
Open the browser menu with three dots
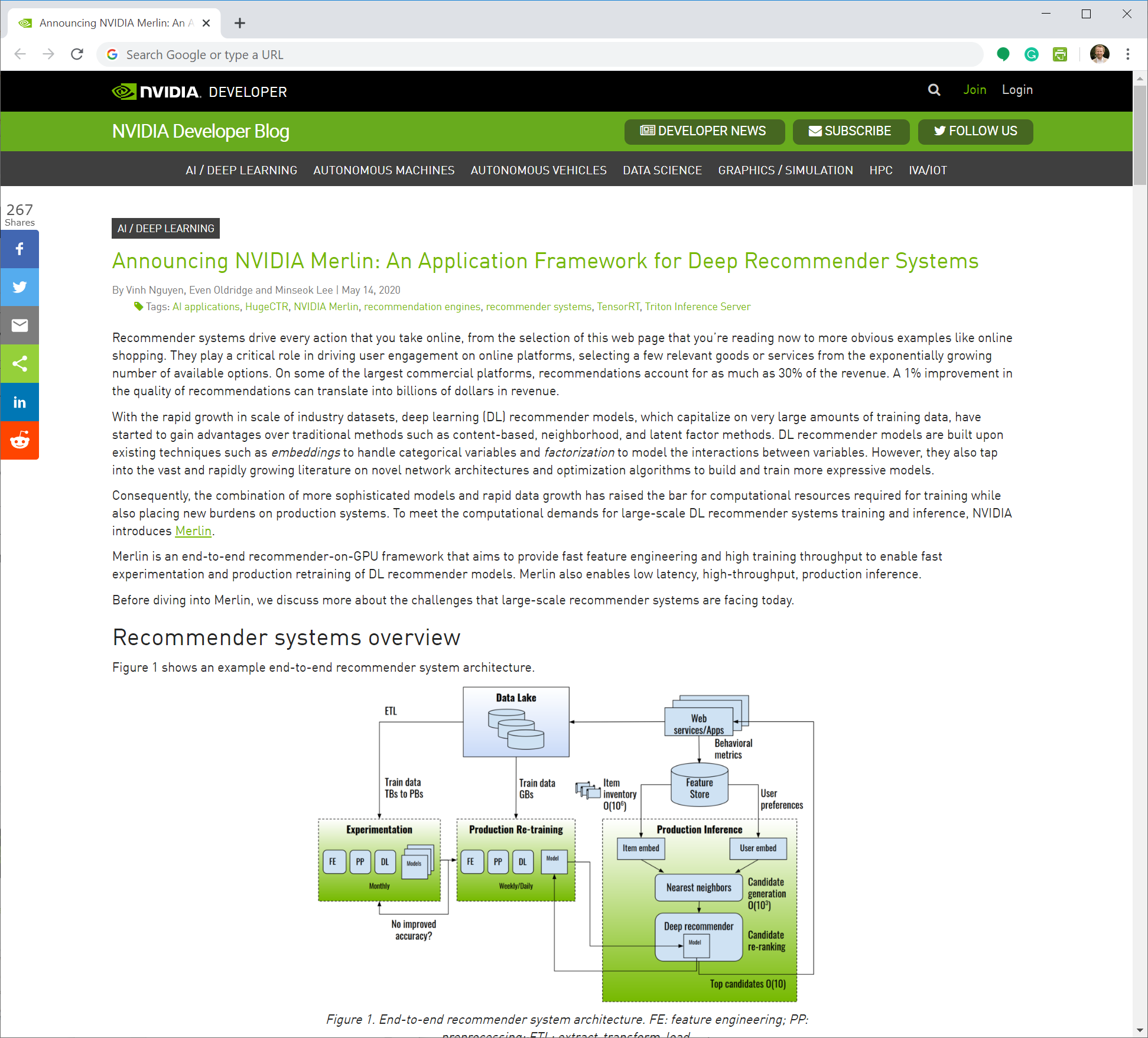click(1127, 54)
